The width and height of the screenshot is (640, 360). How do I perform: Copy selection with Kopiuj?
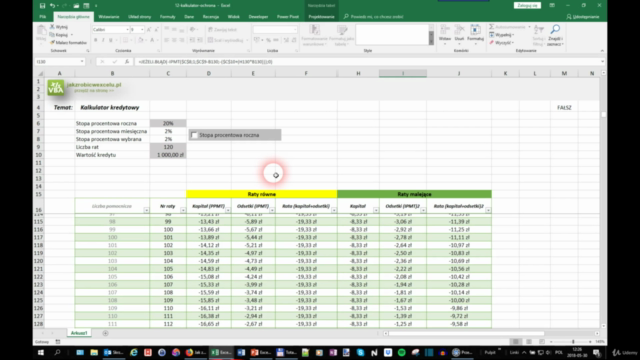pos(59,35)
